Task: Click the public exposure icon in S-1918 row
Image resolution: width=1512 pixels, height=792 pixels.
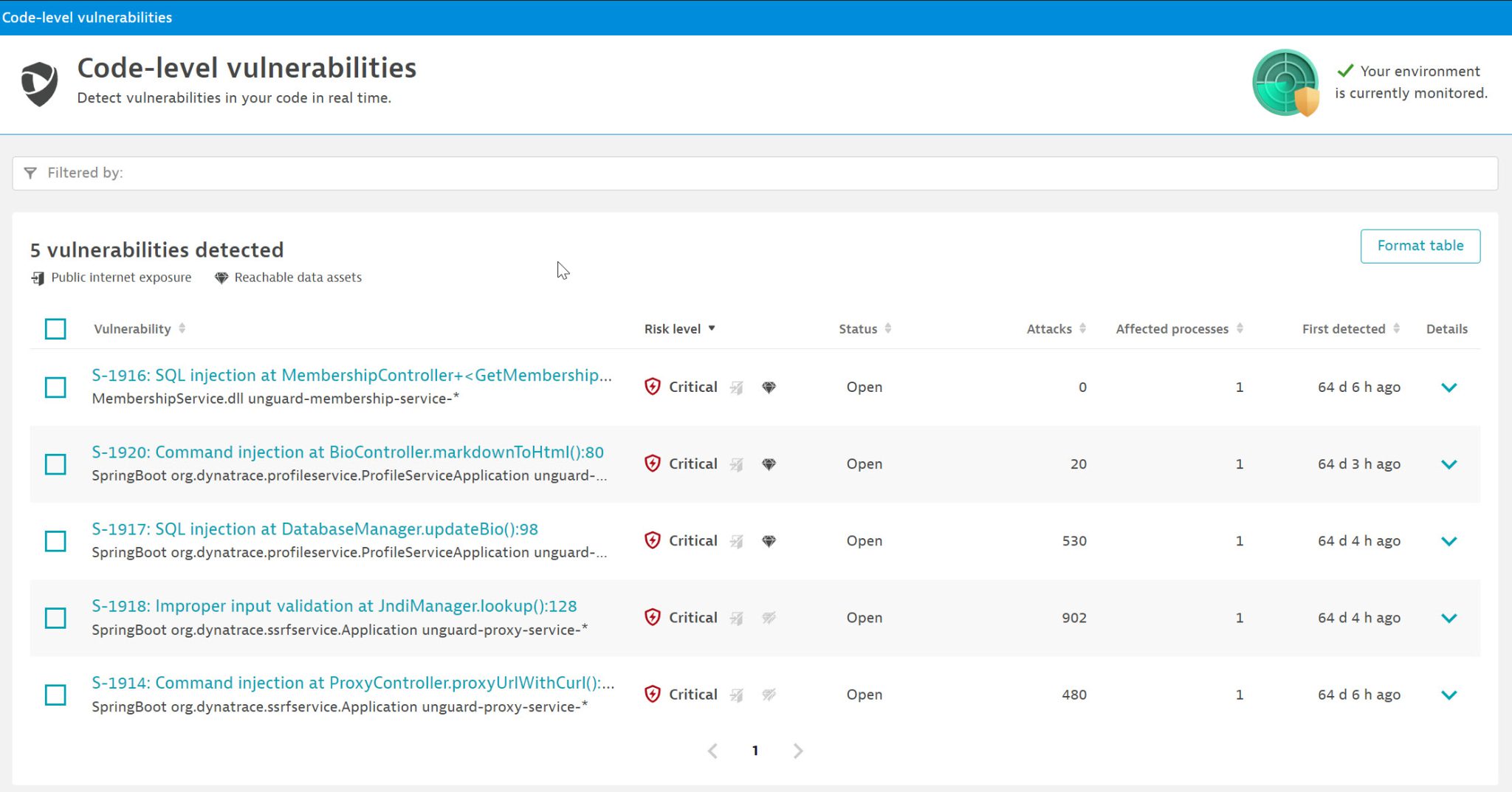Action: [x=737, y=618]
